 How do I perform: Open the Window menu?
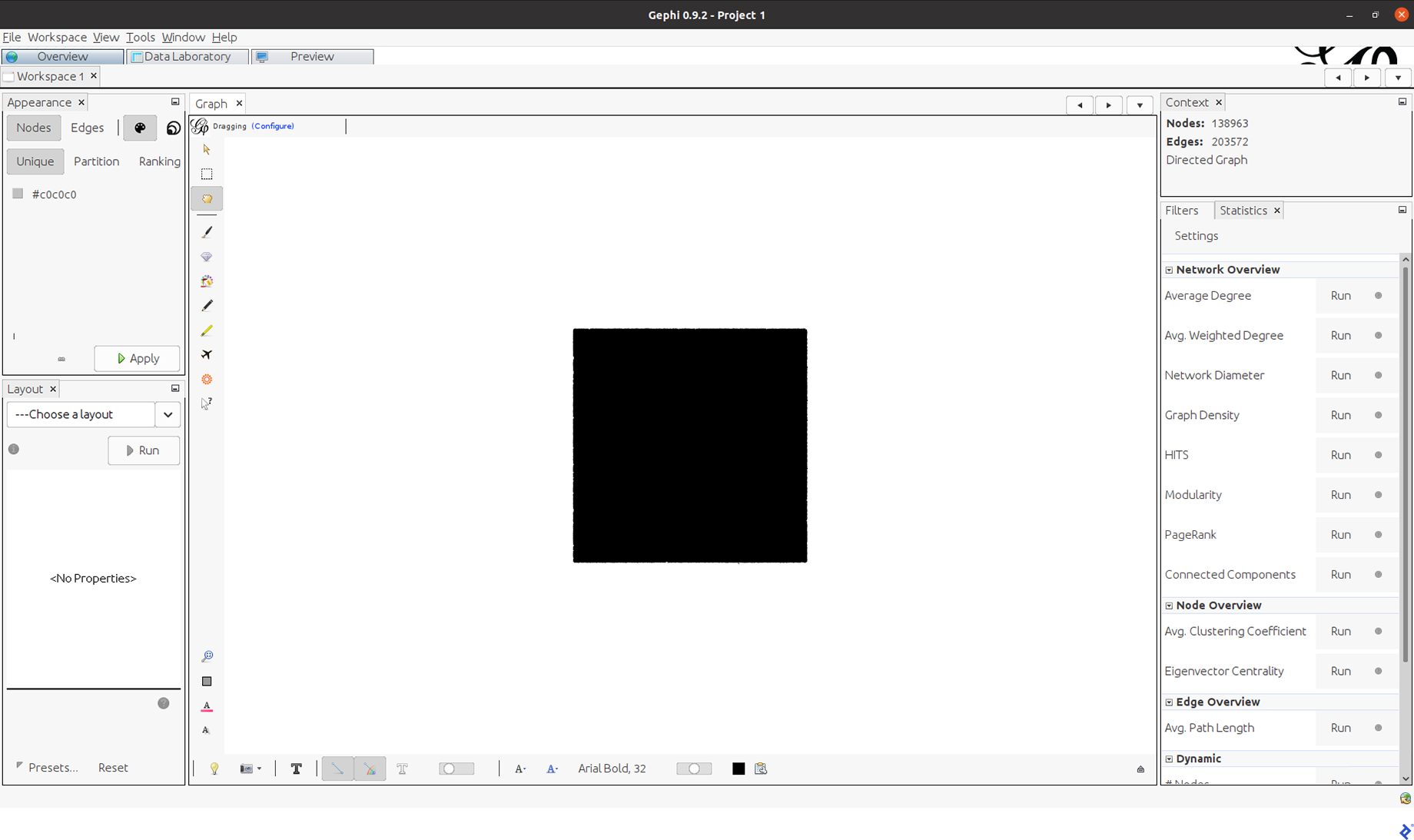tap(183, 37)
